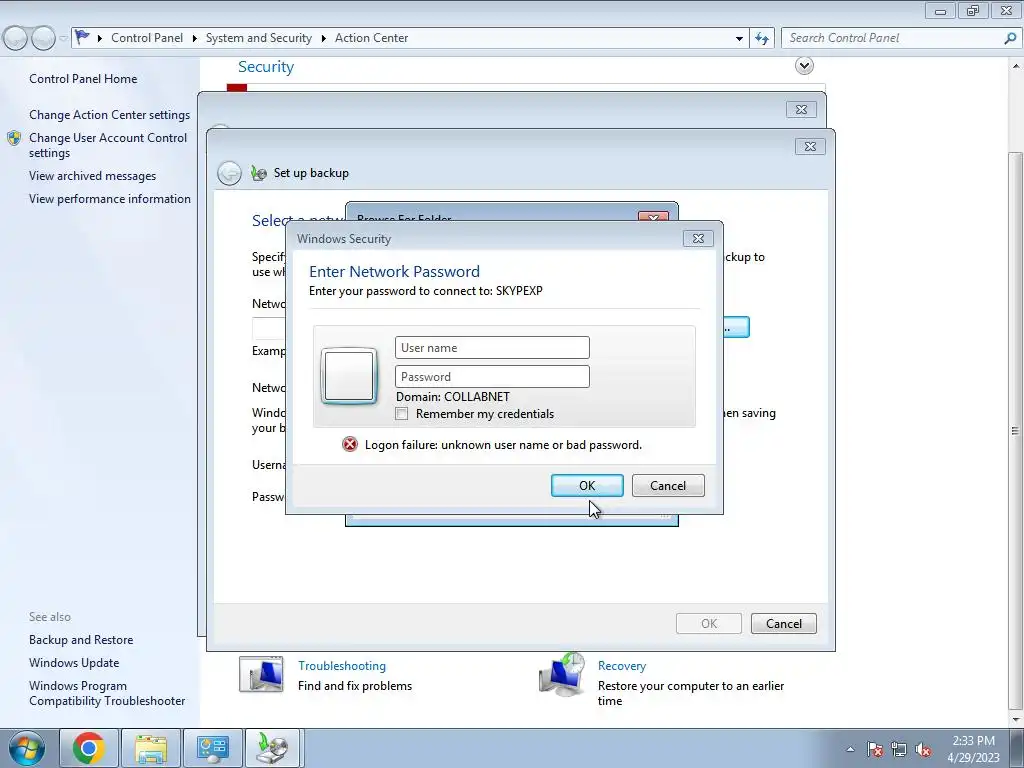1024x768 pixels.
Task: Click the Recovery computer icon
Action: point(562,675)
